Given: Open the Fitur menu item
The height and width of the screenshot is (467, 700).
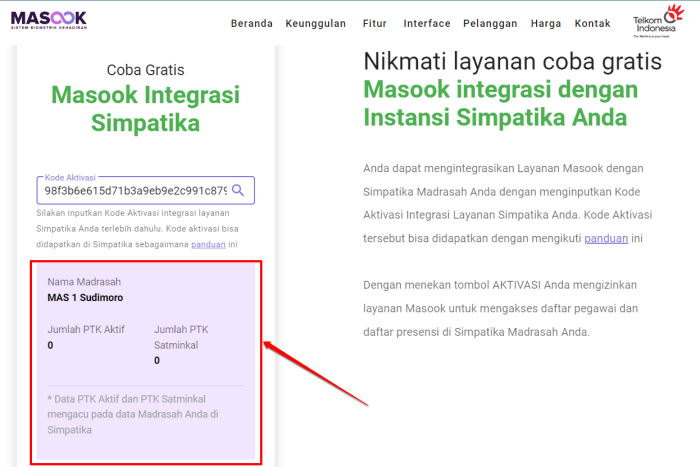Looking at the screenshot, I should click(x=375, y=23).
